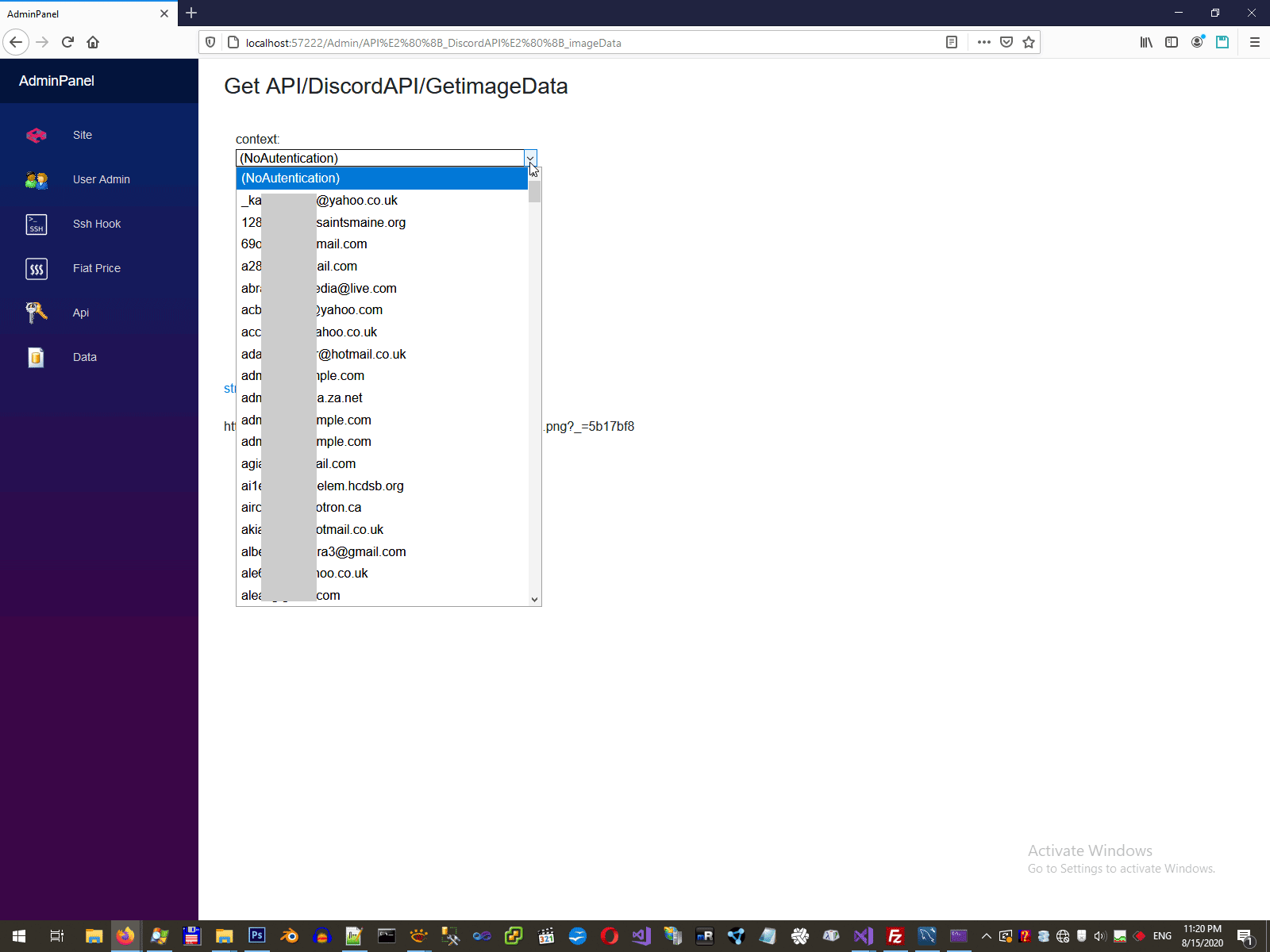The image size is (1270, 952).
Task: Open the Site section icon in sidebar
Action: tap(37, 135)
